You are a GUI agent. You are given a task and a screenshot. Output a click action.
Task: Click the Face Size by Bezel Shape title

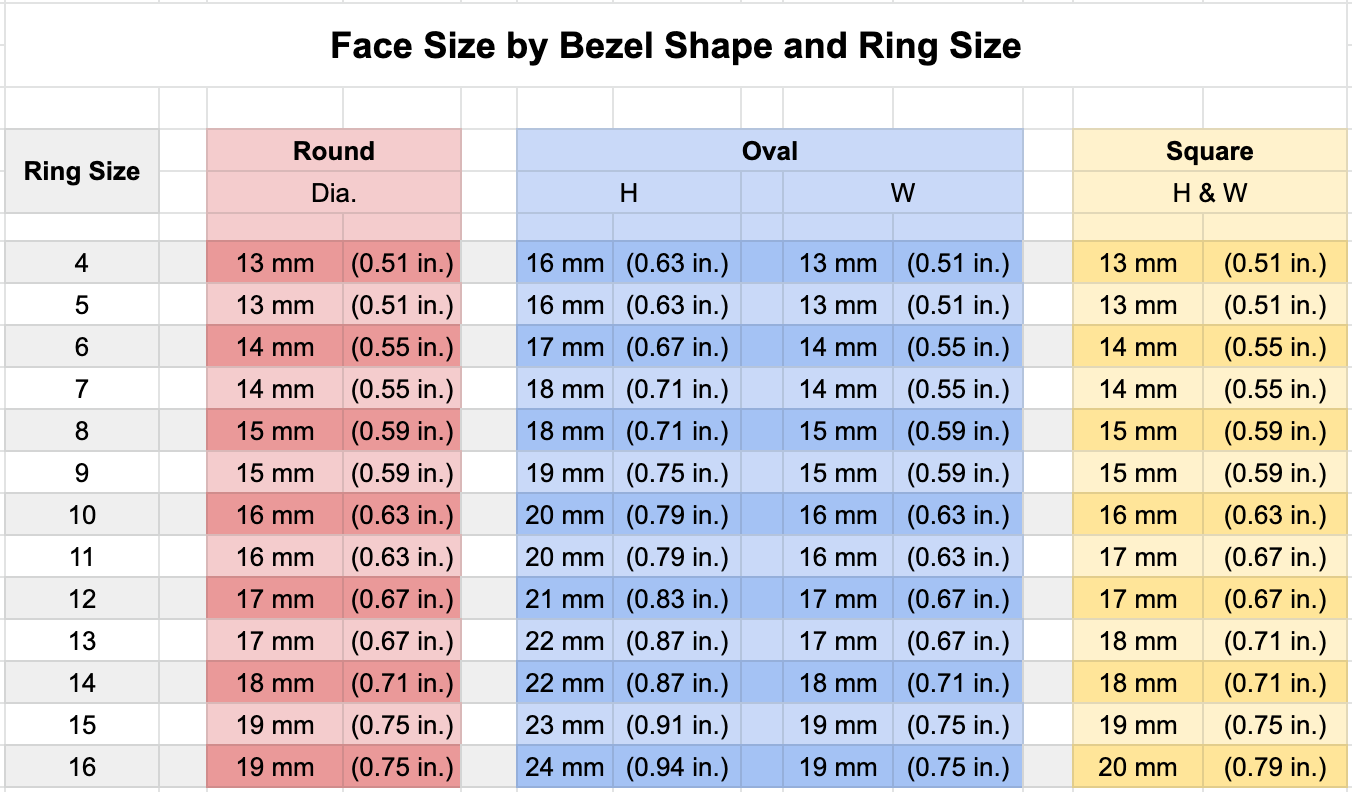pos(676,46)
